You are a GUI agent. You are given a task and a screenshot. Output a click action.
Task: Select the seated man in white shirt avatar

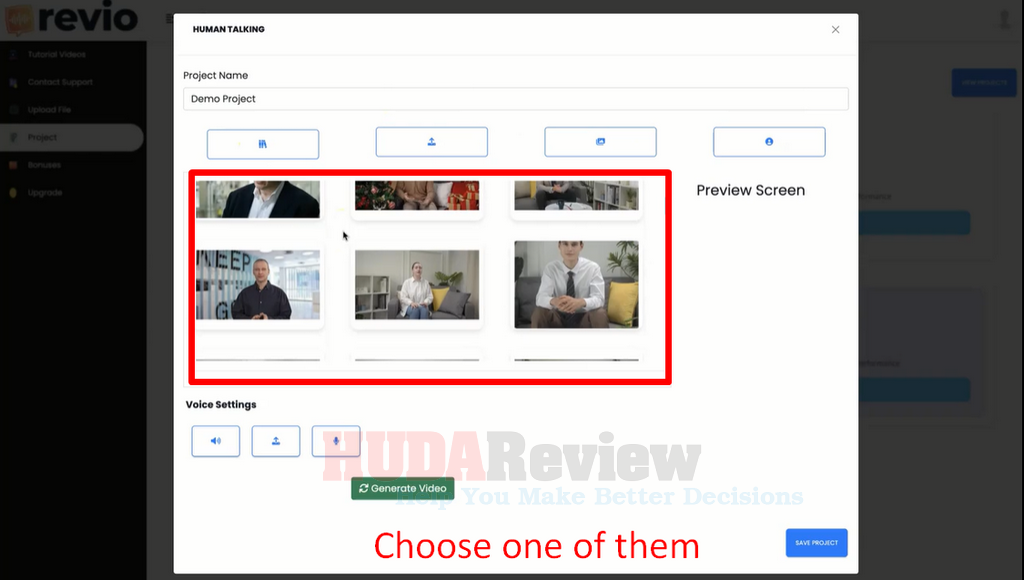click(x=576, y=285)
